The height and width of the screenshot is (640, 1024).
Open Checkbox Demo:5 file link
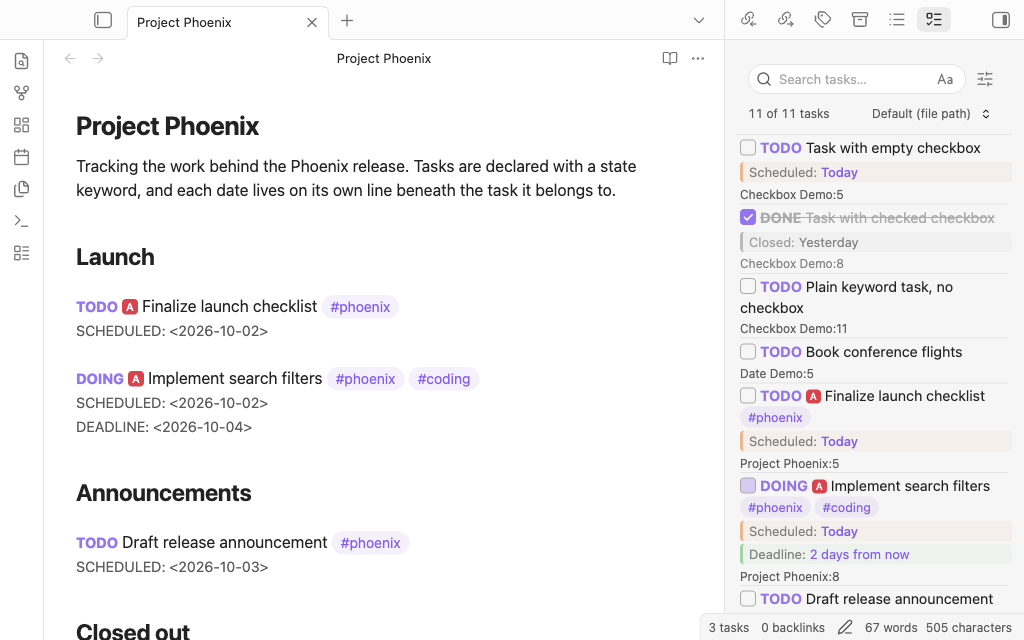(x=792, y=195)
